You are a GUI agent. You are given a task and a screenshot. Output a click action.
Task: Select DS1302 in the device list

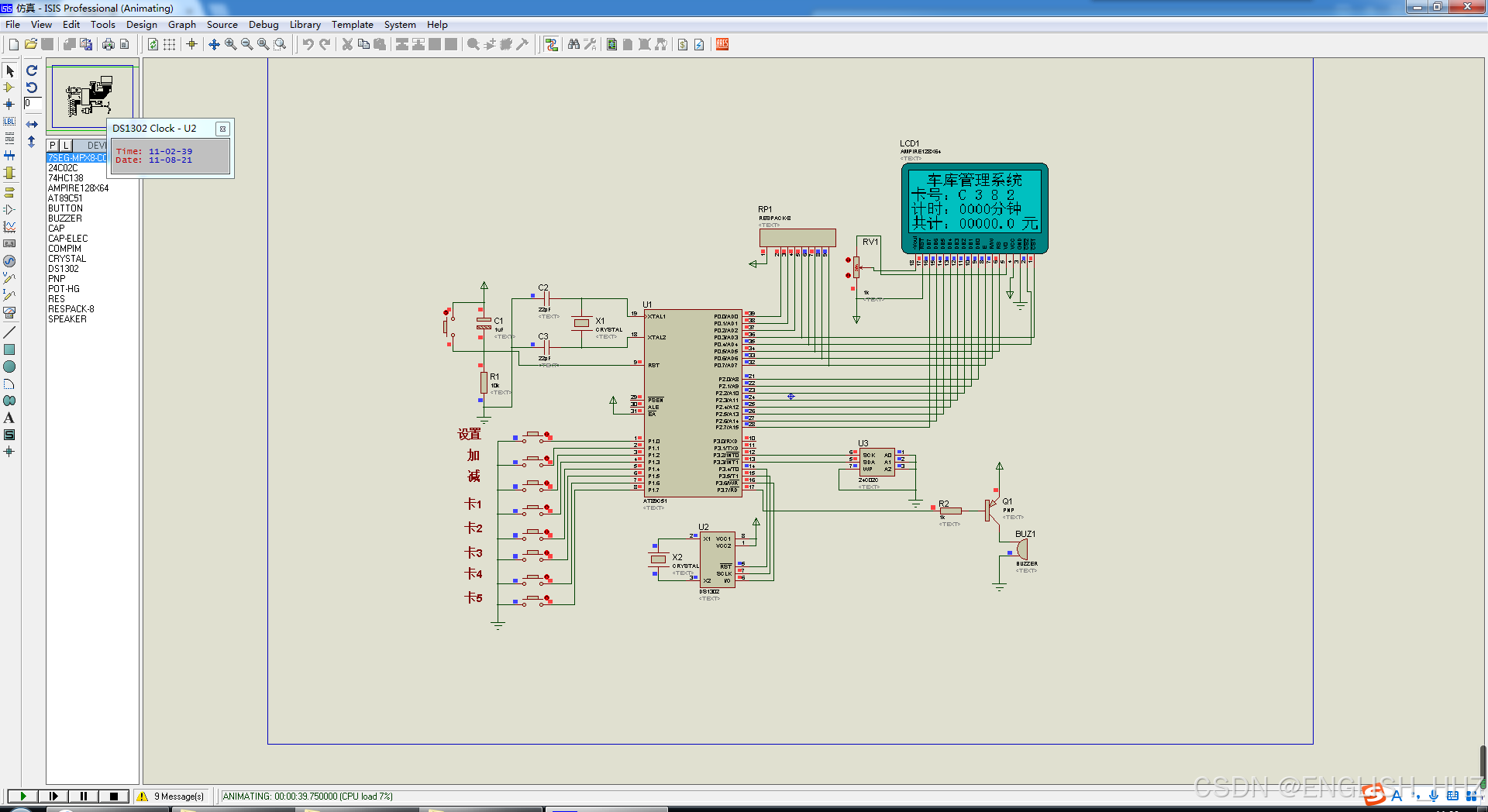pyautogui.click(x=64, y=269)
